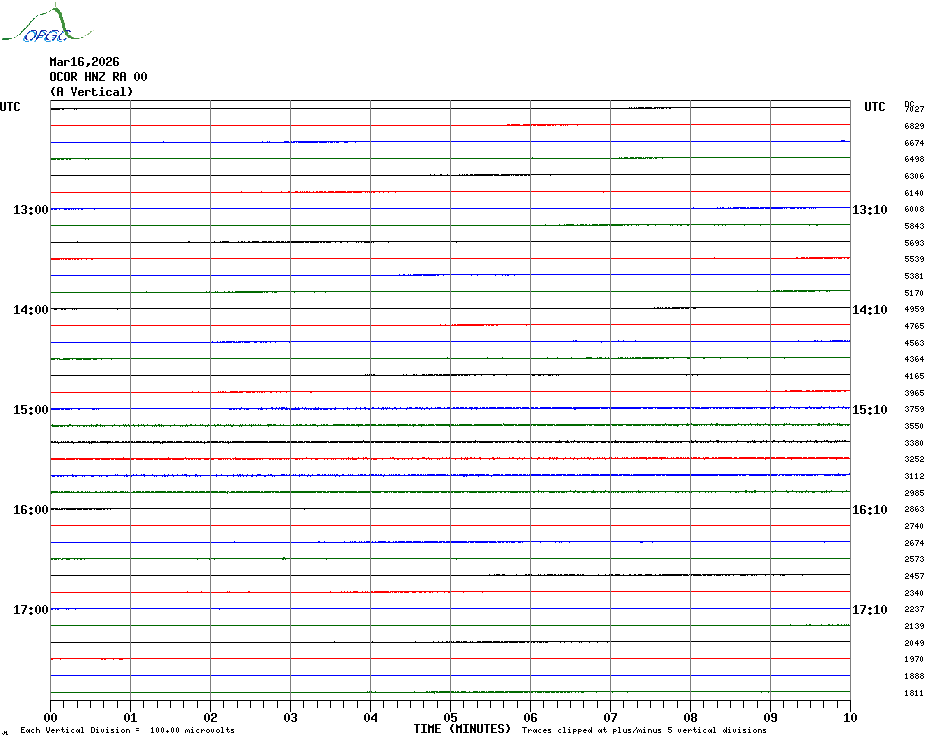Click the station label OCOR HNZ RA 00
This screenshot has width=930, height=744.
[x=98, y=77]
